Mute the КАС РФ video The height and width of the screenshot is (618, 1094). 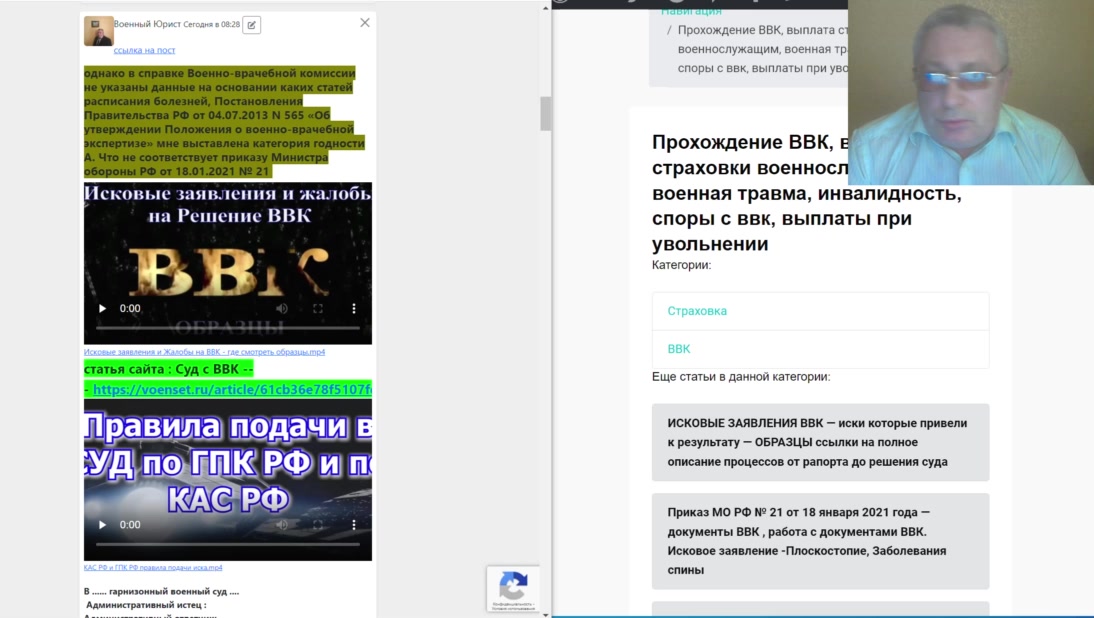tap(282, 525)
